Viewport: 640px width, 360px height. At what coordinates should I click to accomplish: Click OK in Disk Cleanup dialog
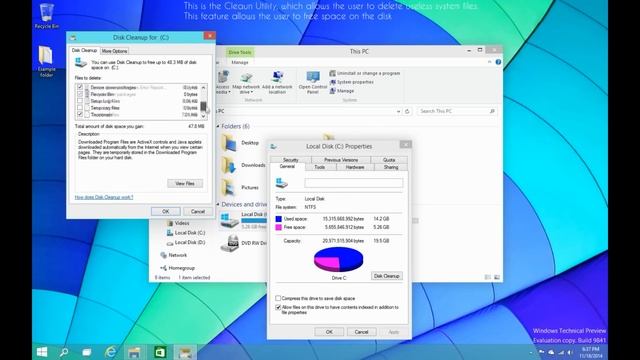(x=166, y=211)
